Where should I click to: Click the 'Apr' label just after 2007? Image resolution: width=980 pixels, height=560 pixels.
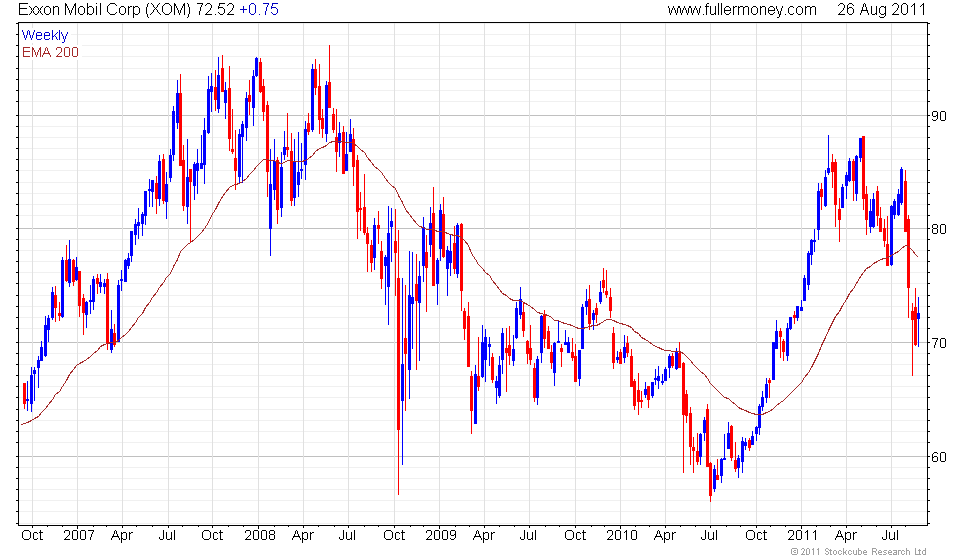click(122, 536)
